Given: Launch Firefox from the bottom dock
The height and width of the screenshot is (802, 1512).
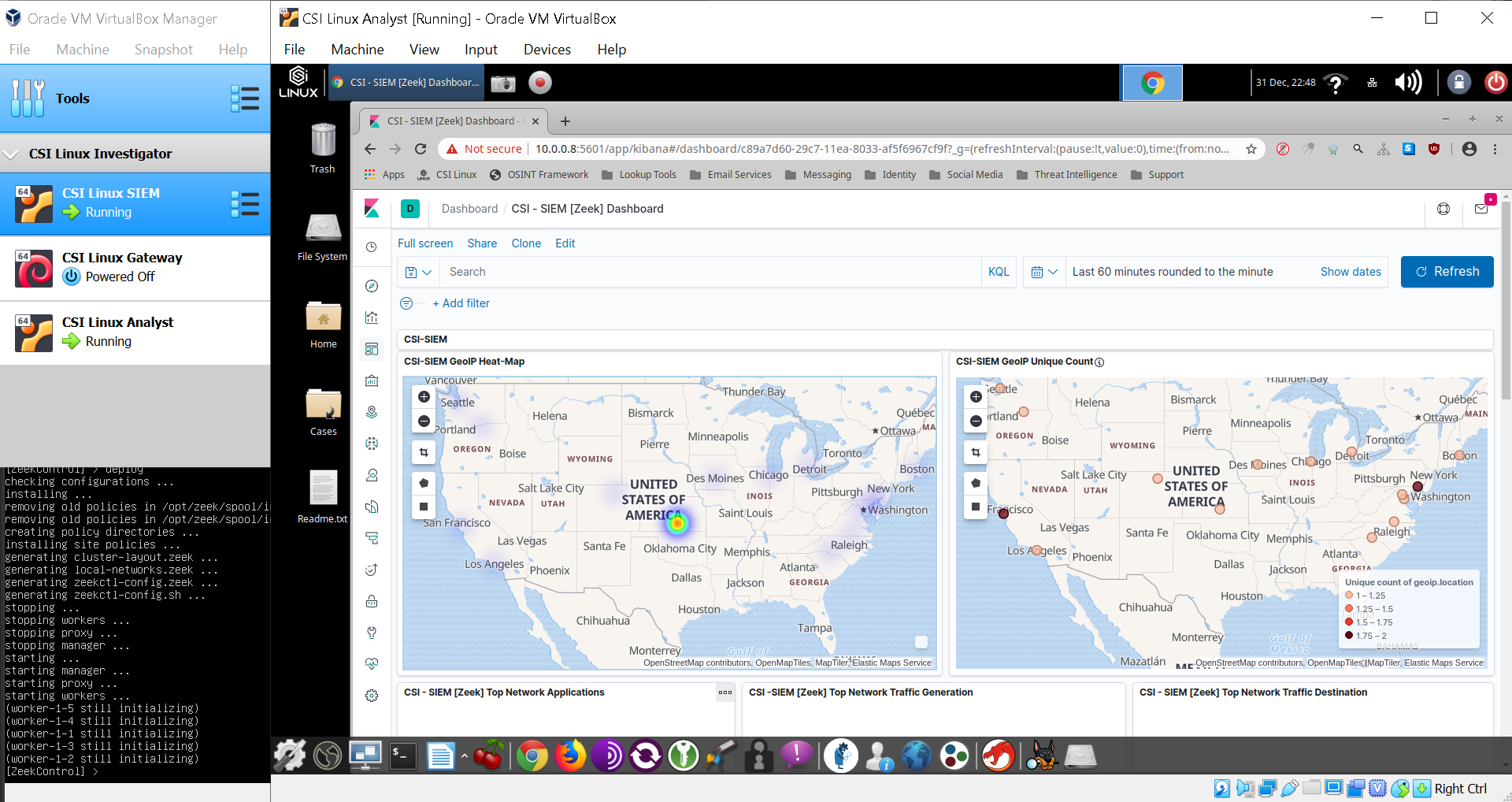Looking at the screenshot, I should pos(570,756).
